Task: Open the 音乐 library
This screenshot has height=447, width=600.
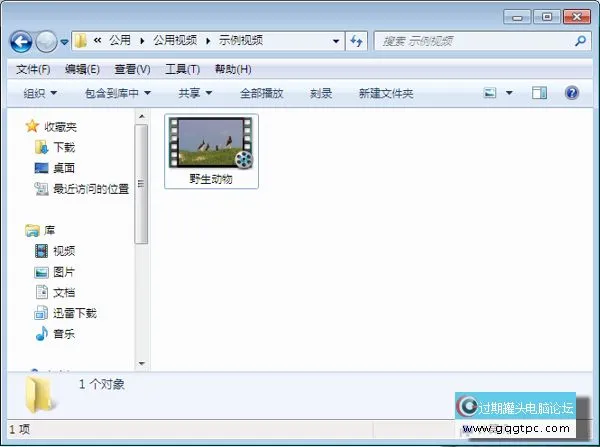Action: [x=55, y=334]
